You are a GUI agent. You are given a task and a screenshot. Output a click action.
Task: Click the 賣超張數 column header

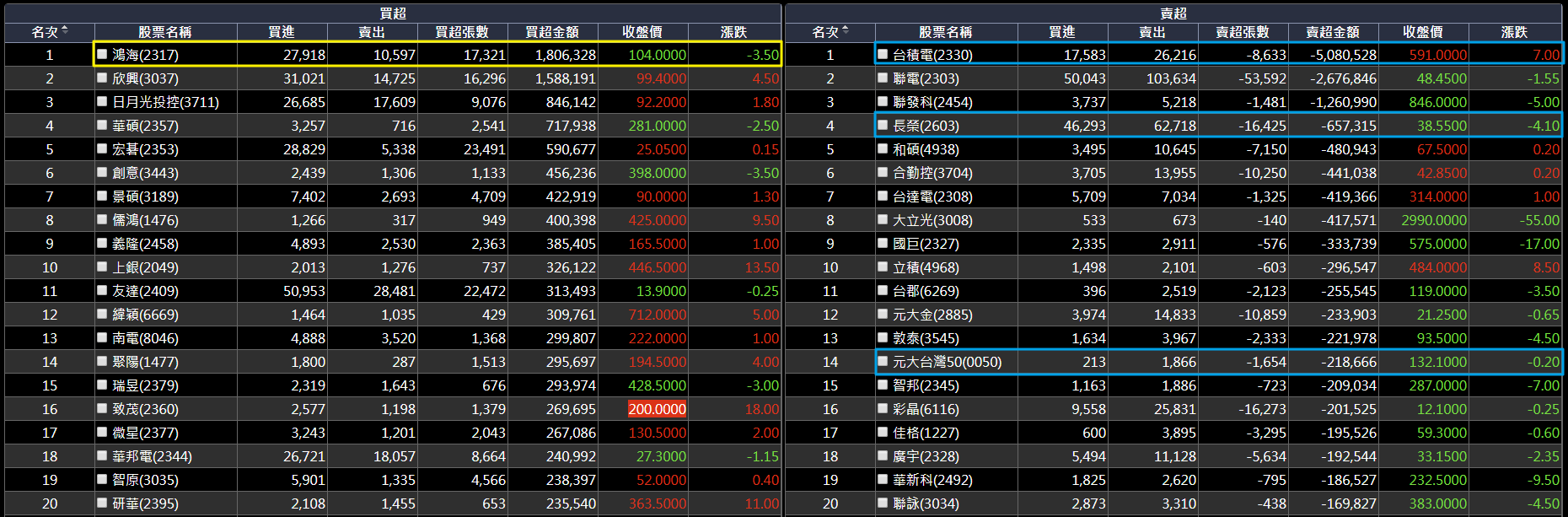coord(1243,32)
